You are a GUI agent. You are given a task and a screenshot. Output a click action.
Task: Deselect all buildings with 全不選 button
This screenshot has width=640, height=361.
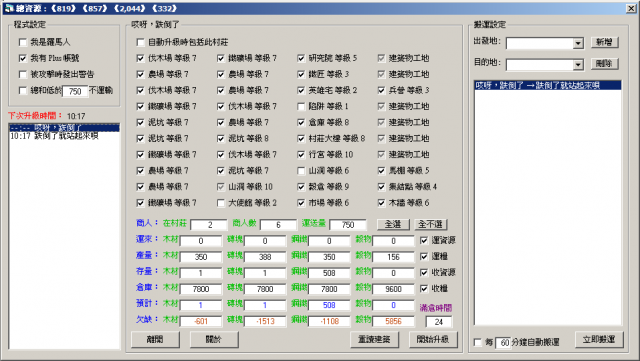[x=431, y=224]
